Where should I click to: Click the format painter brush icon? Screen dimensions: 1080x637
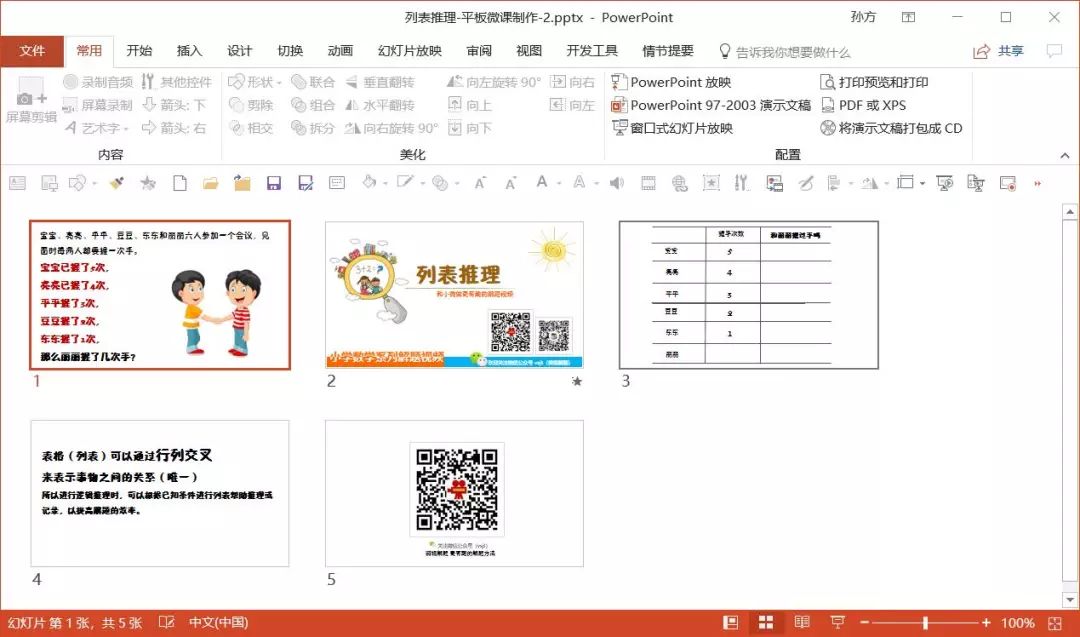click(116, 183)
